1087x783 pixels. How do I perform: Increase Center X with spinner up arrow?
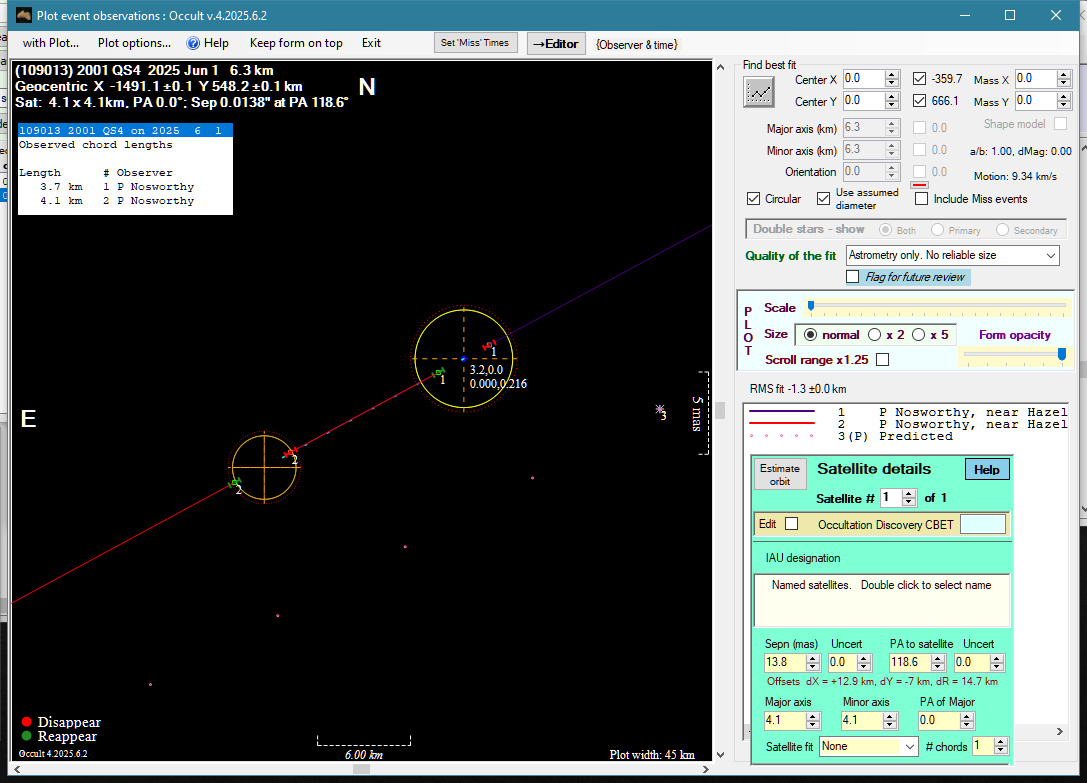892,75
